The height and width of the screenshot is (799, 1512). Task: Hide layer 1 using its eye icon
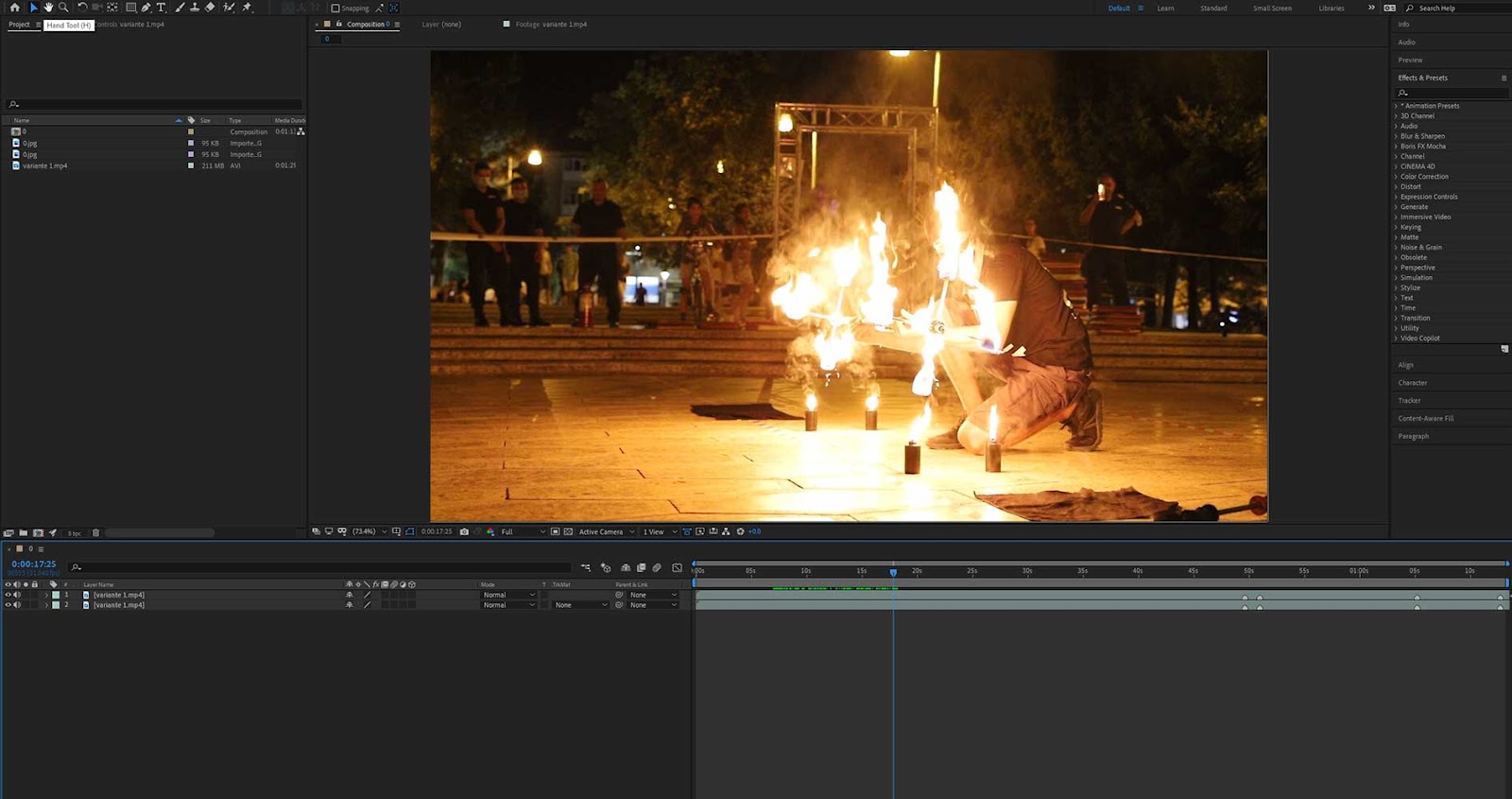click(x=9, y=595)
